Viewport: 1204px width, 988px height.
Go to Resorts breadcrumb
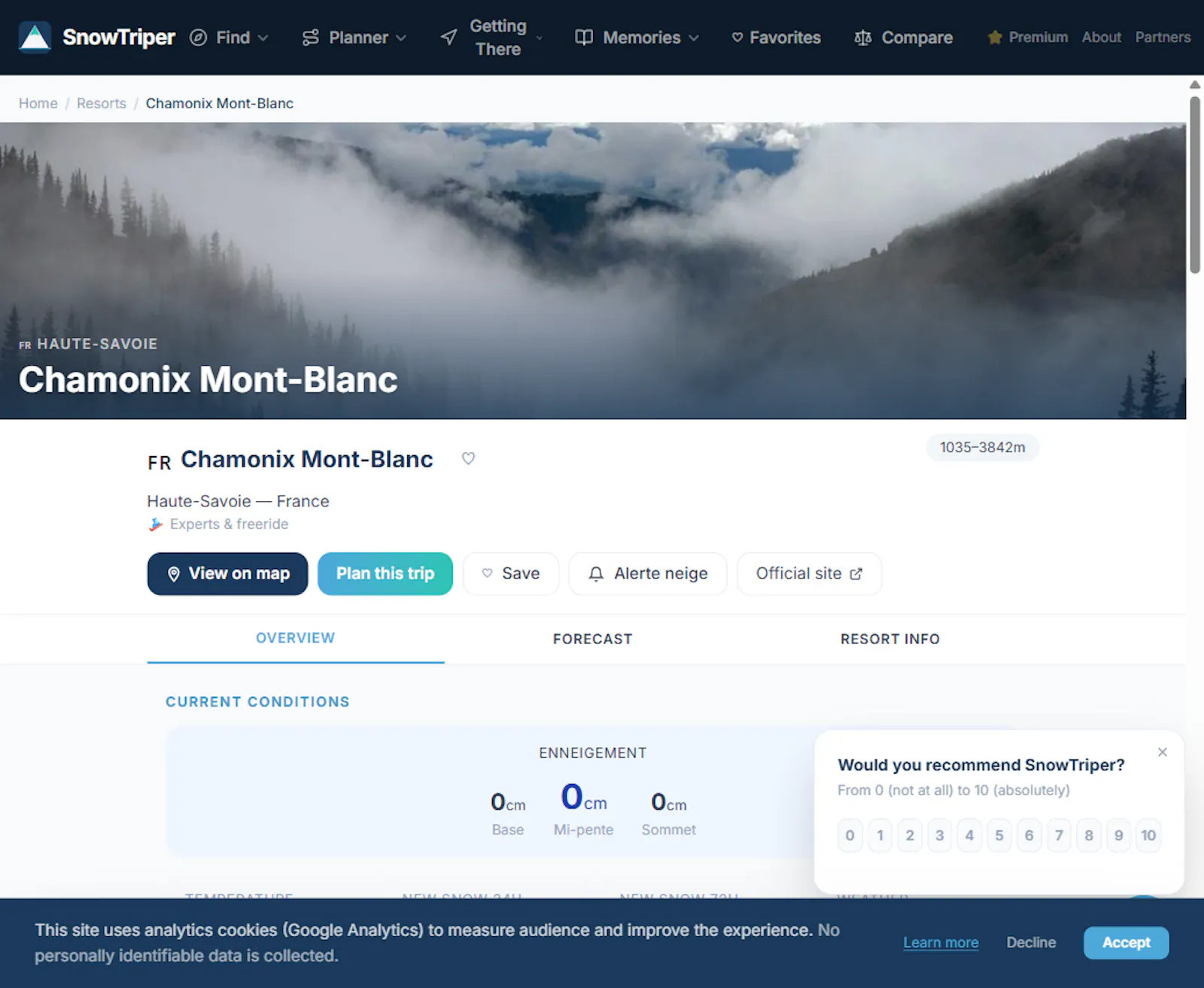click(x=102, y=103)
